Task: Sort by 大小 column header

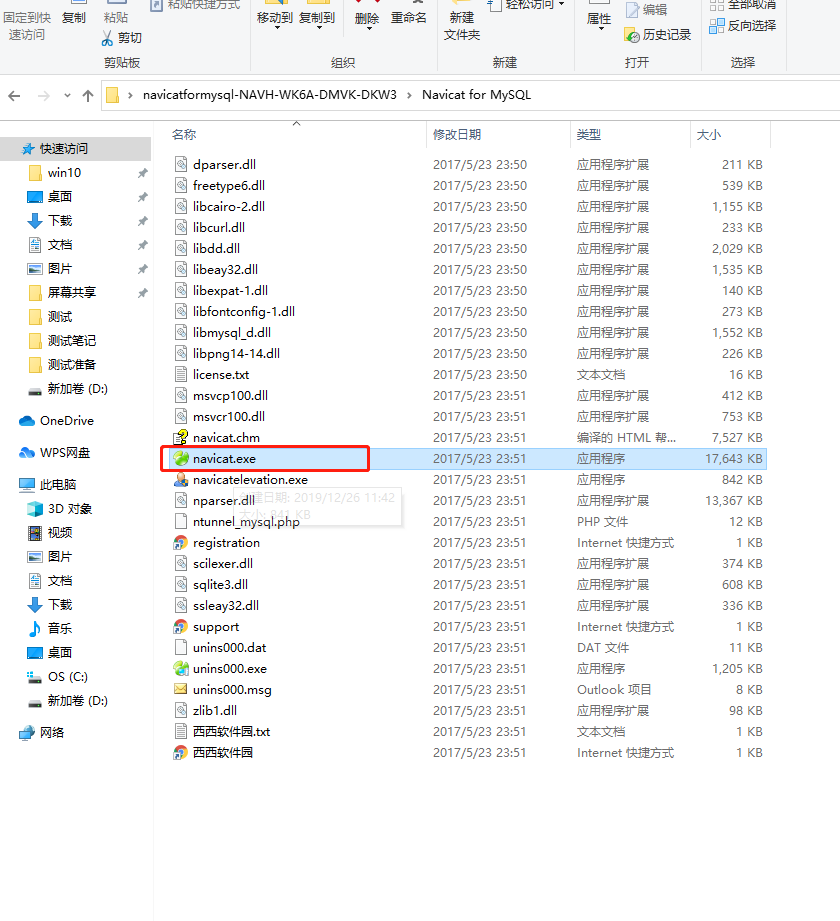Action: (708, 135)
